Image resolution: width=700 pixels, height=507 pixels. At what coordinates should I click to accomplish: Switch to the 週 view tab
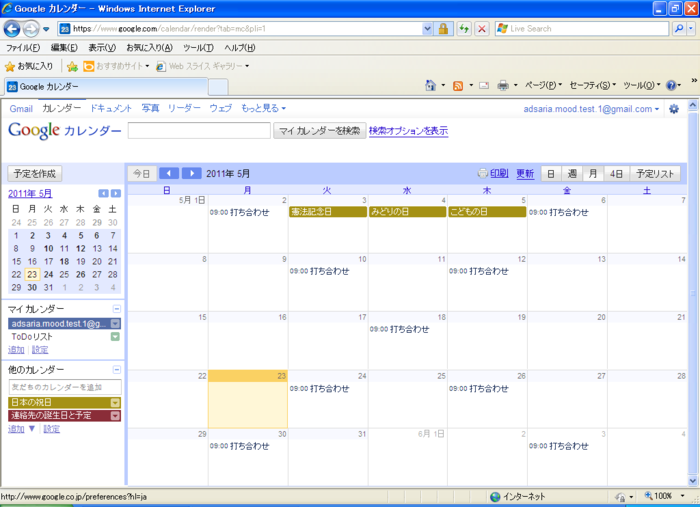(x=572, y=174)
